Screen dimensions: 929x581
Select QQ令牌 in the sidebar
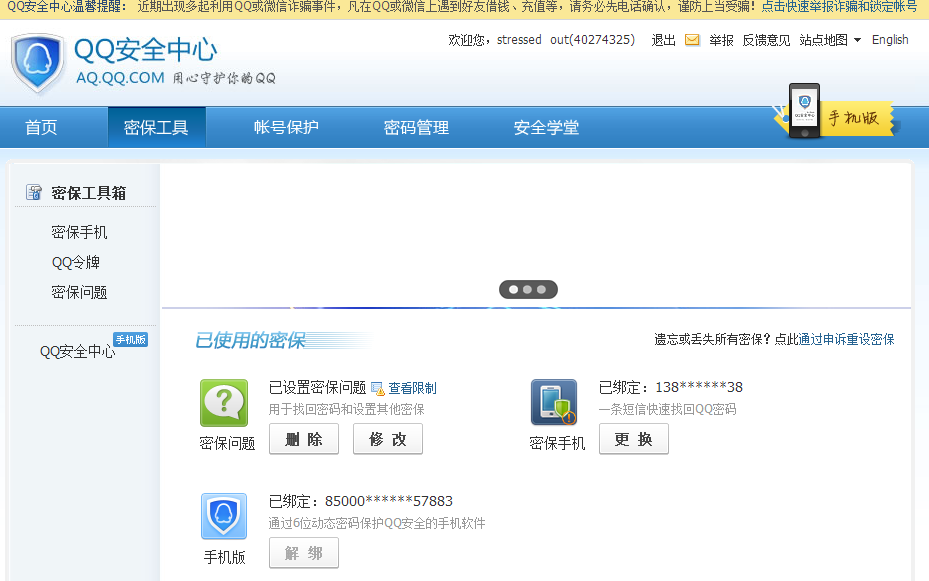tap(76, 262)
